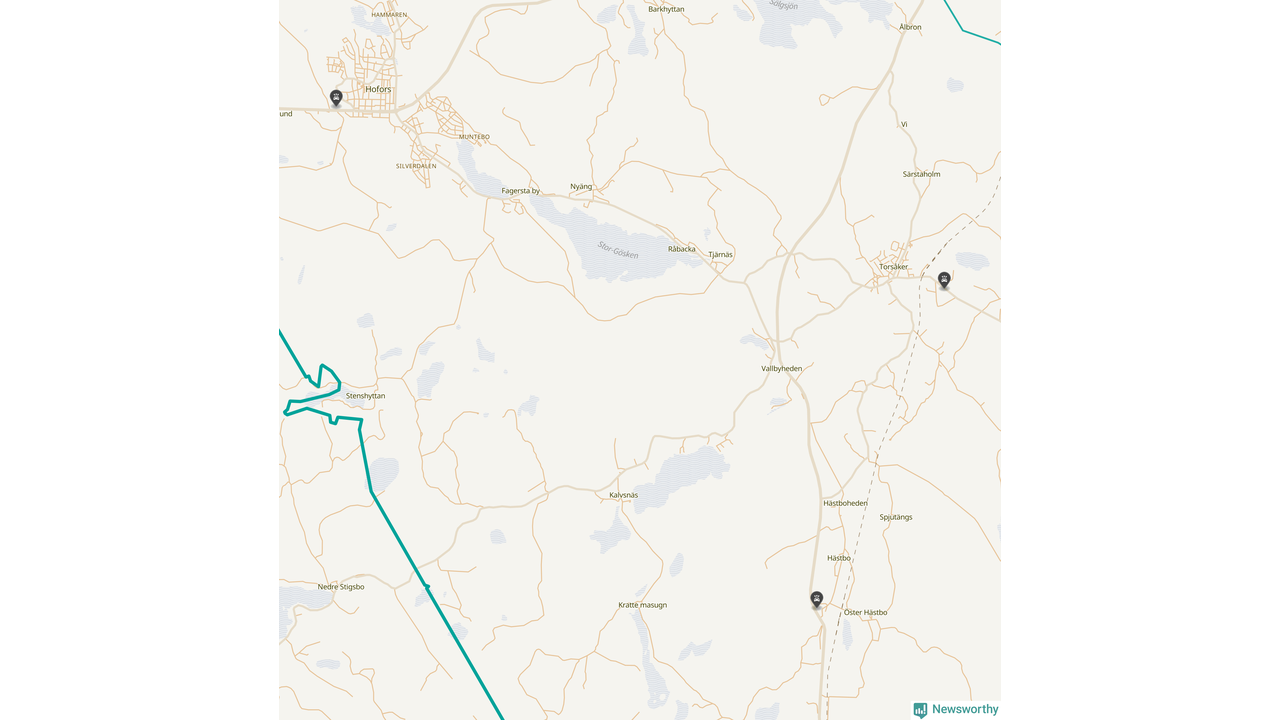
Task: Click the Hästboheden place label
Action: [x=846, y=503]
